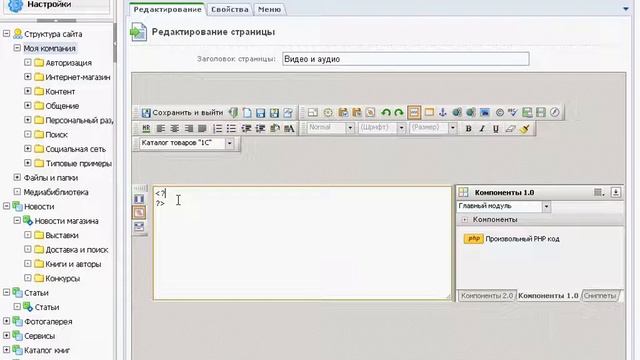This screenshot has height=360, width=640.
Task: Insert a special character via the © icon
Action: pos(499,112)
